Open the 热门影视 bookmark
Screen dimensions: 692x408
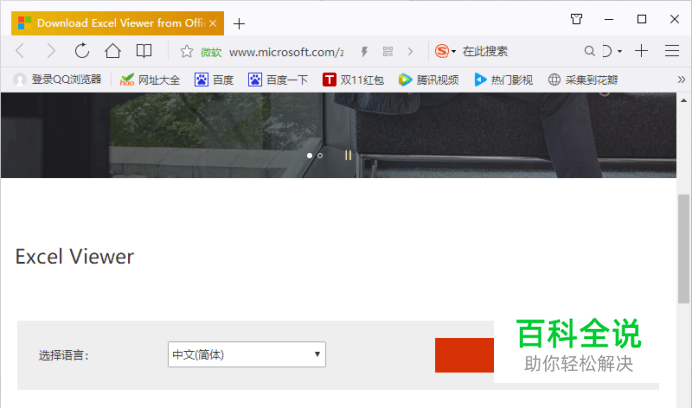point(504,80)
